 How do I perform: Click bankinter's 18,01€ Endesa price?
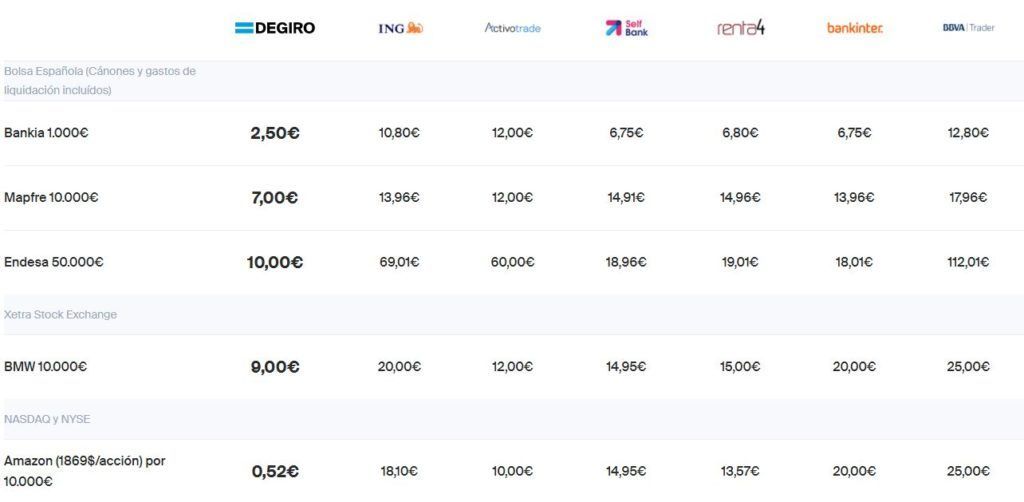(x=854, y=262)
